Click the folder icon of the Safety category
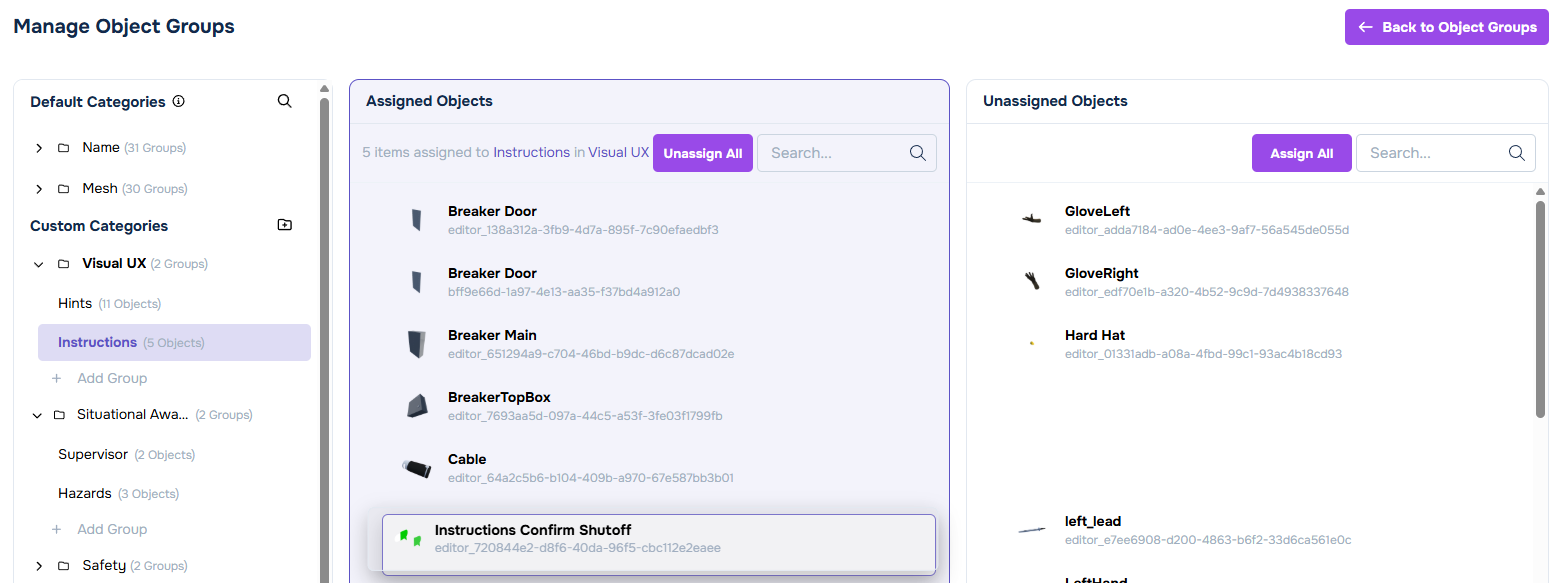The height and width of the screenshot is (583, 1560). pyautogui.click(x=64, y=566)
